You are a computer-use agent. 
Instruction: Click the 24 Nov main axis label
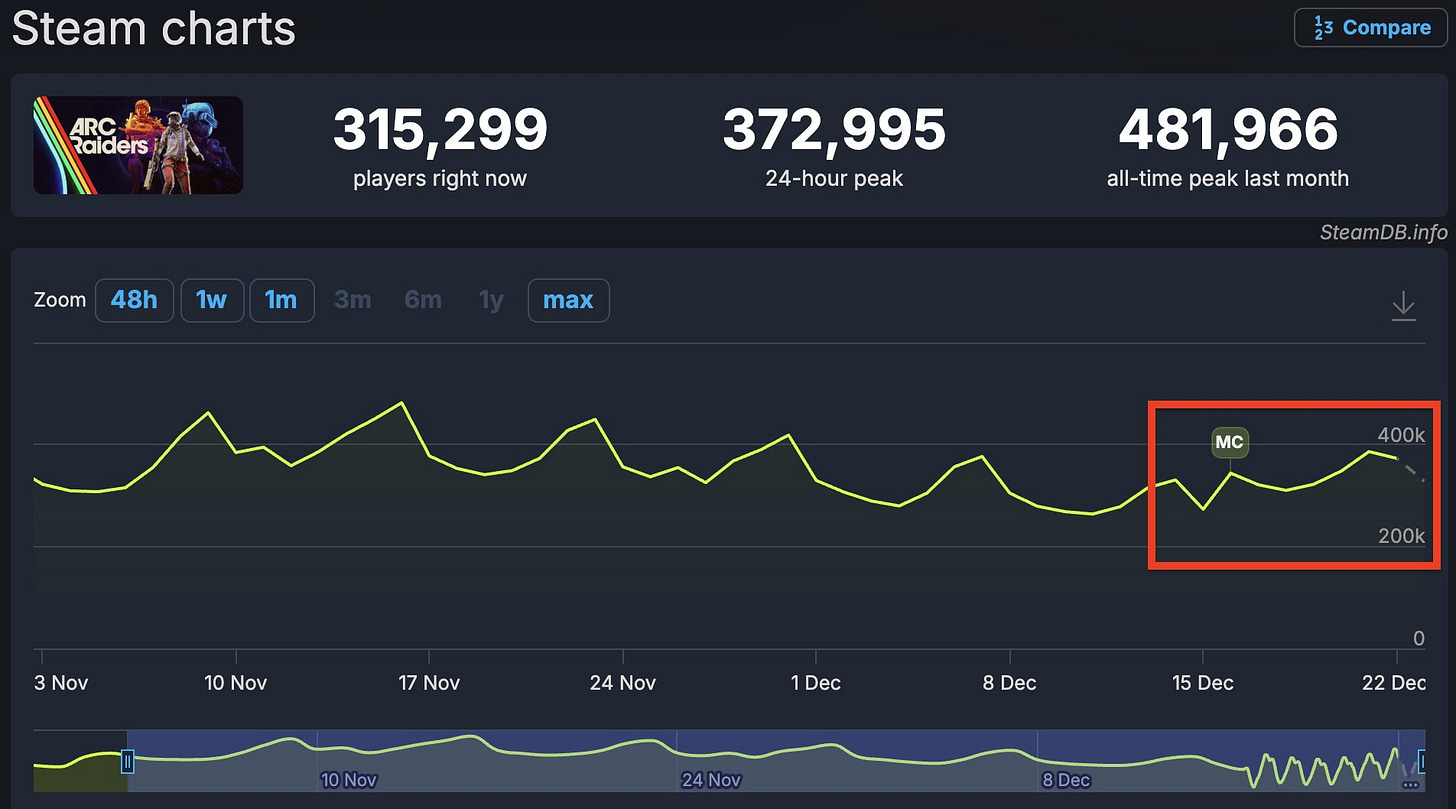click(x=623, y=683)
